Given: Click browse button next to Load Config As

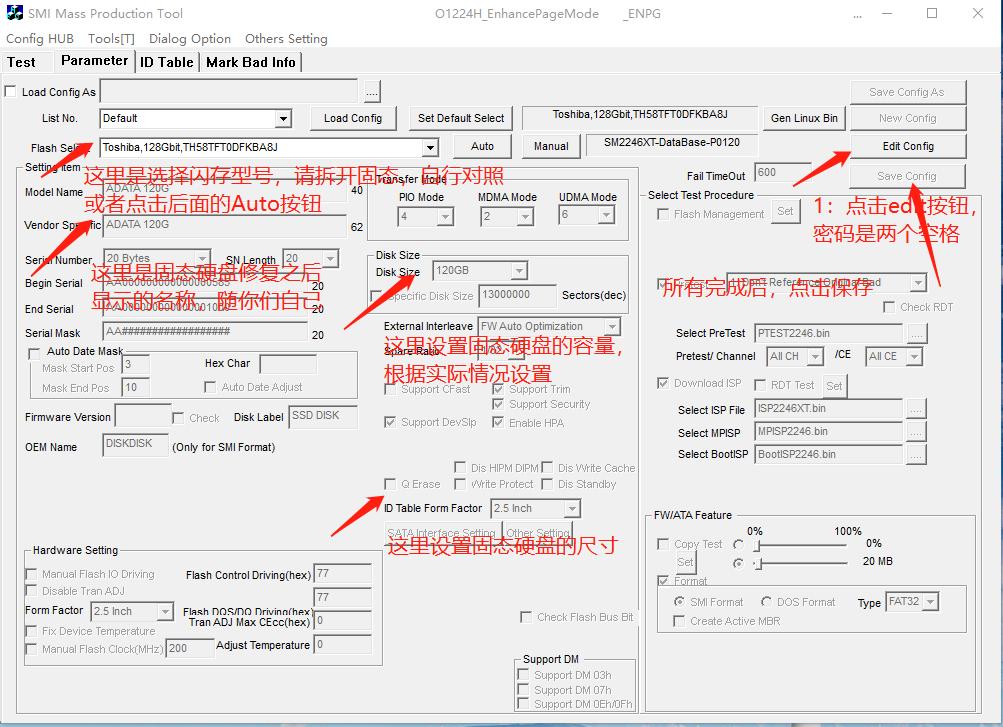Looking at the screenshot, I should coord(372,92).
